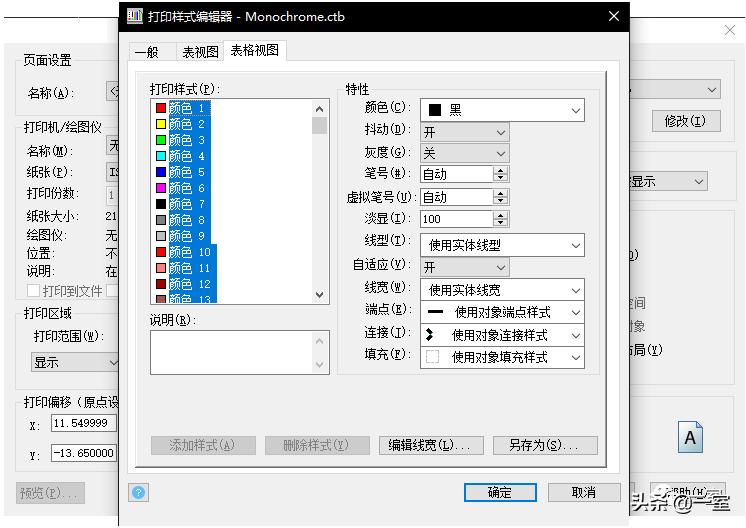Screen dimensions: 746x528
Task: Open the 端点(E) end style dropdown
Action: point(502,312)
